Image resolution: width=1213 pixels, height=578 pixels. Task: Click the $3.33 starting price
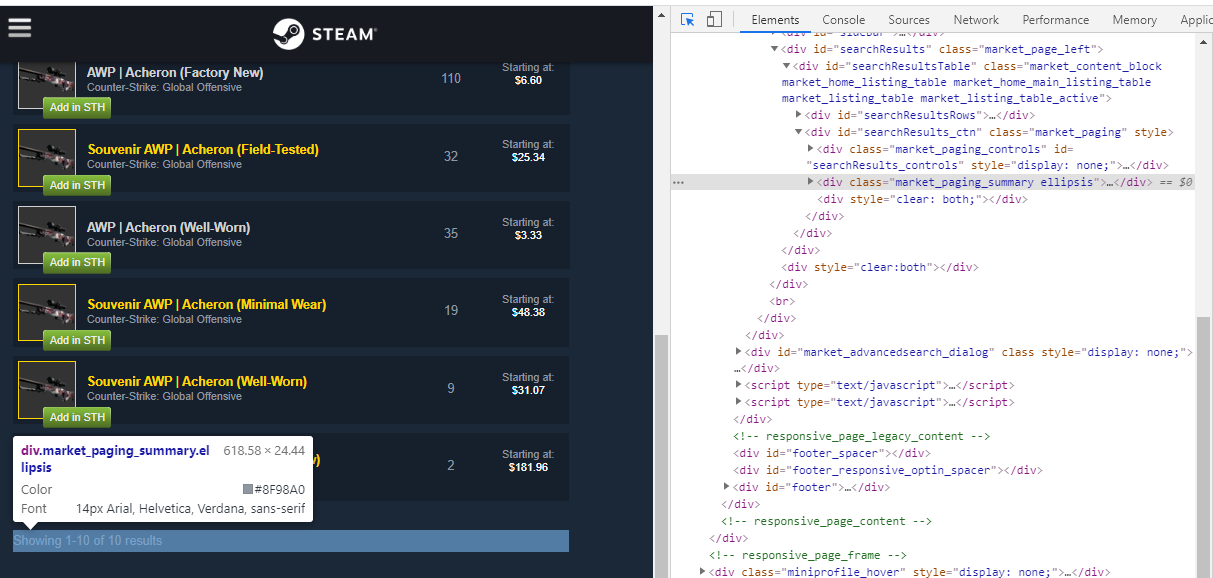point(528,235)
